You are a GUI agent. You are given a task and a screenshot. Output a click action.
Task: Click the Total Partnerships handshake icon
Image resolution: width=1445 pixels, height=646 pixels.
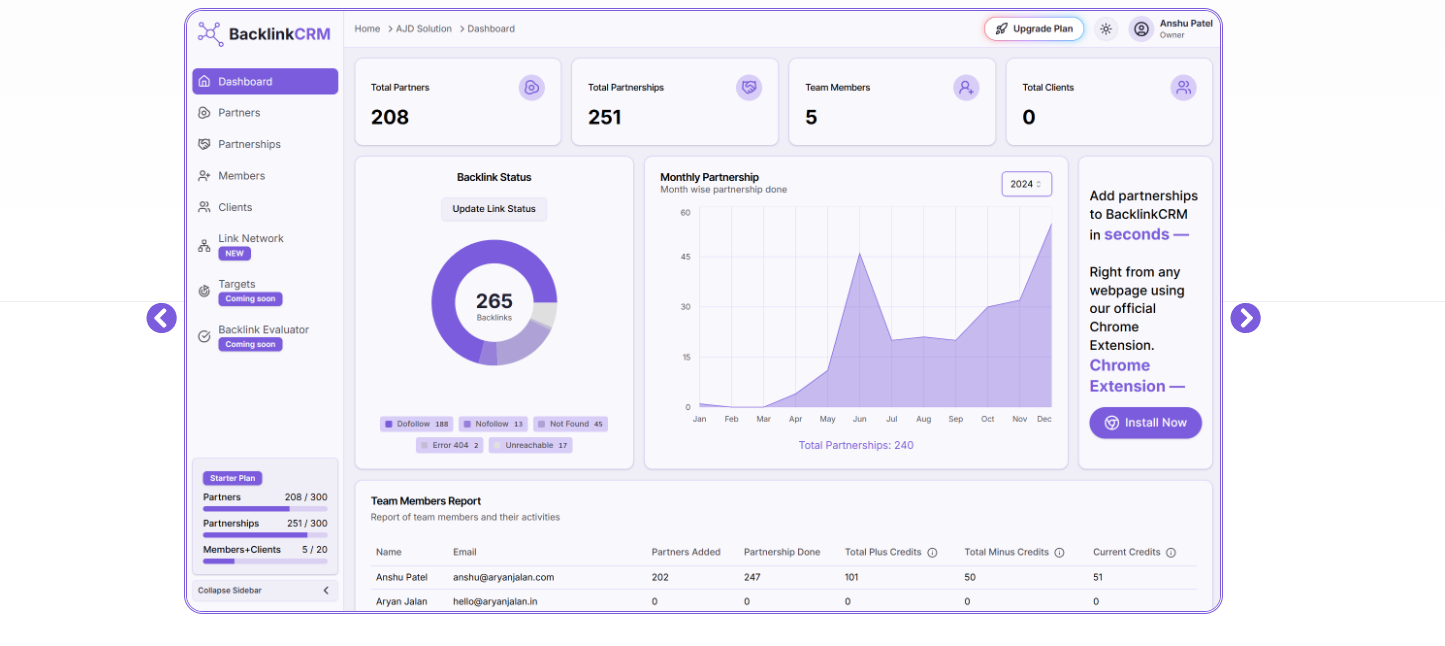[x=749, y=88]
